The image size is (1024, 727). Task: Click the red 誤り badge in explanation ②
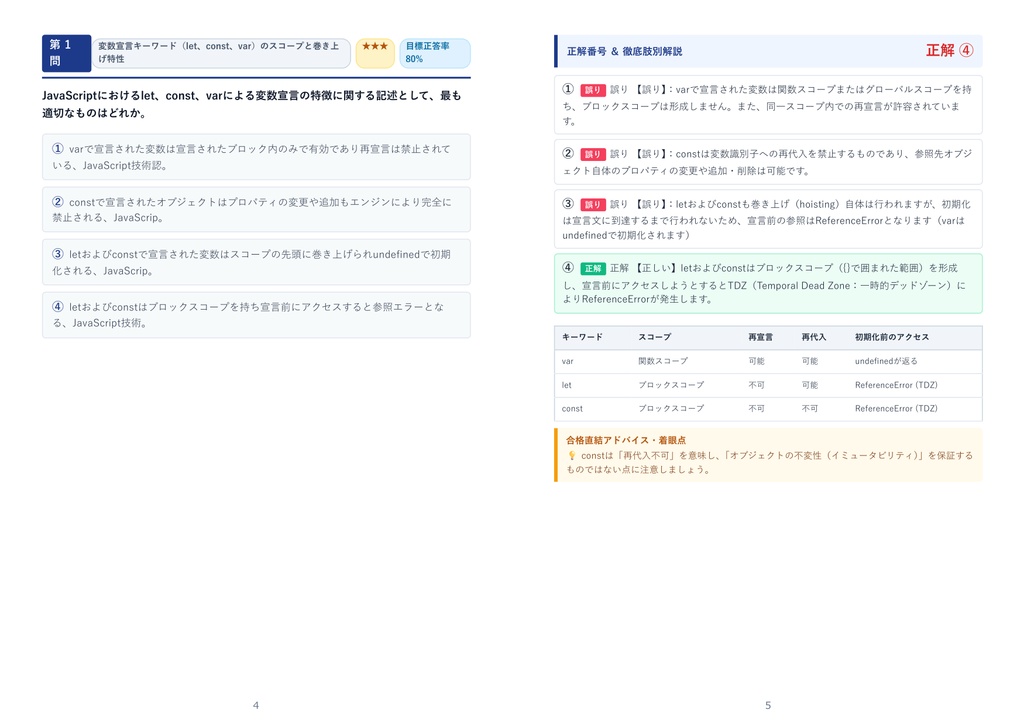click(592, 154)
